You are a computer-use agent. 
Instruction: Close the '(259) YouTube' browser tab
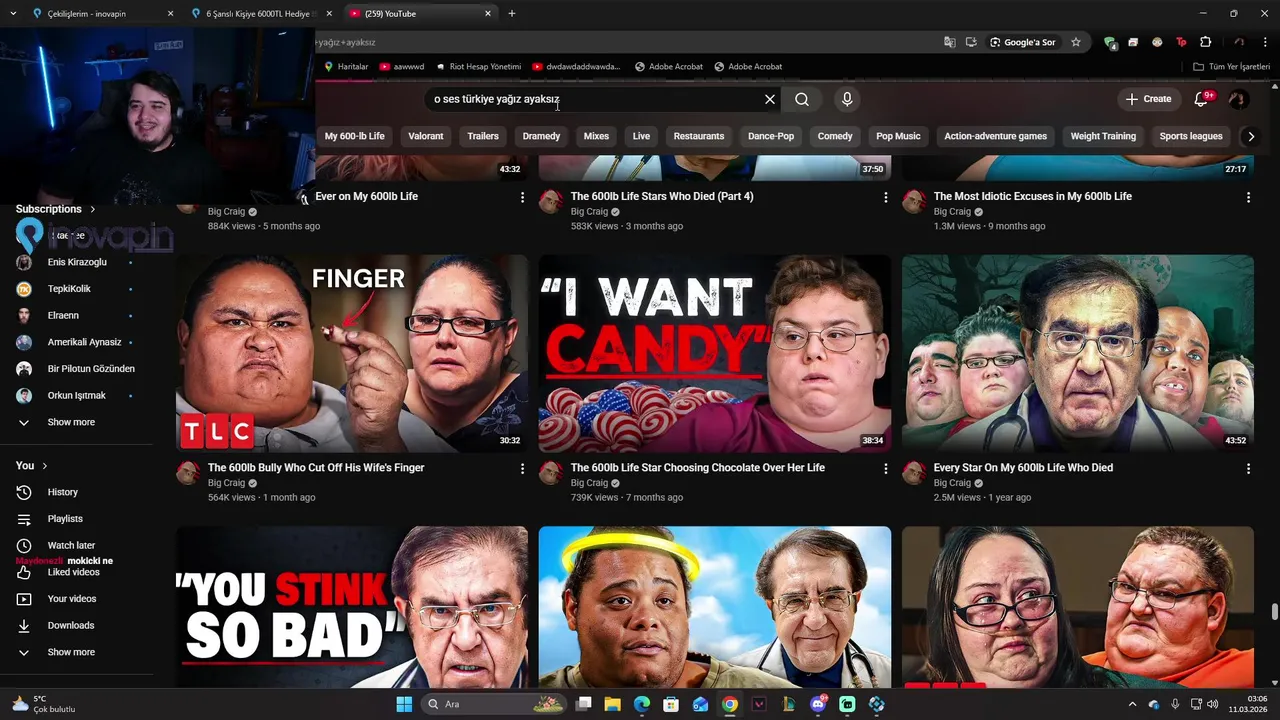tap(488, 14)
